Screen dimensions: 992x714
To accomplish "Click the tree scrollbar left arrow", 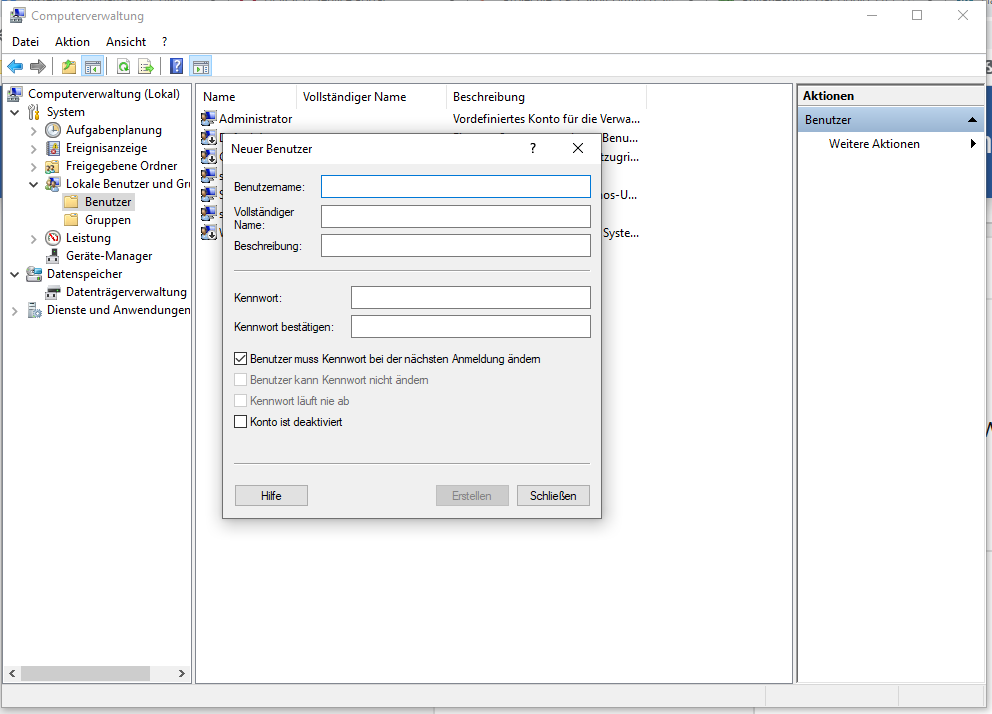I will [x=12, y=674].
